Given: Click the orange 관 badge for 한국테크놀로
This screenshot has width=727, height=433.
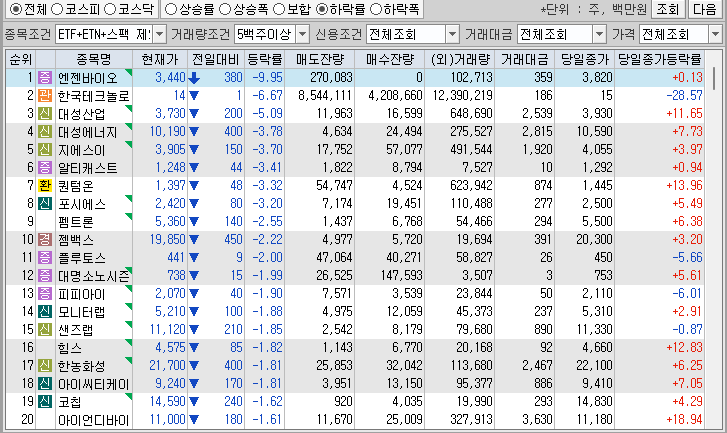Looking at the screenshot, I should click(45, 96).
